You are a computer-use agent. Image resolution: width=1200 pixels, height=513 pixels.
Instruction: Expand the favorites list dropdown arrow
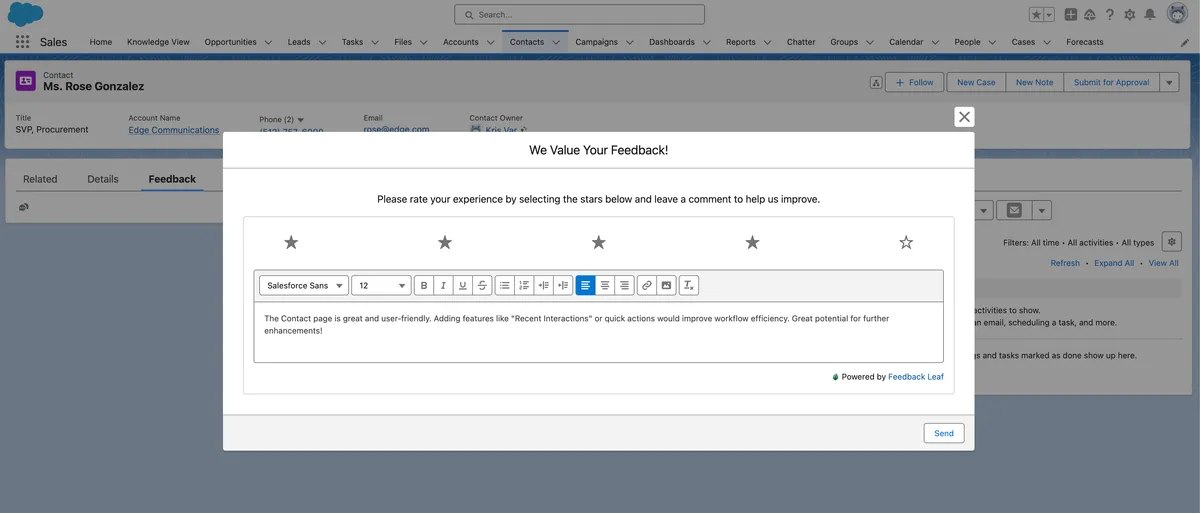coord(1049,15)
